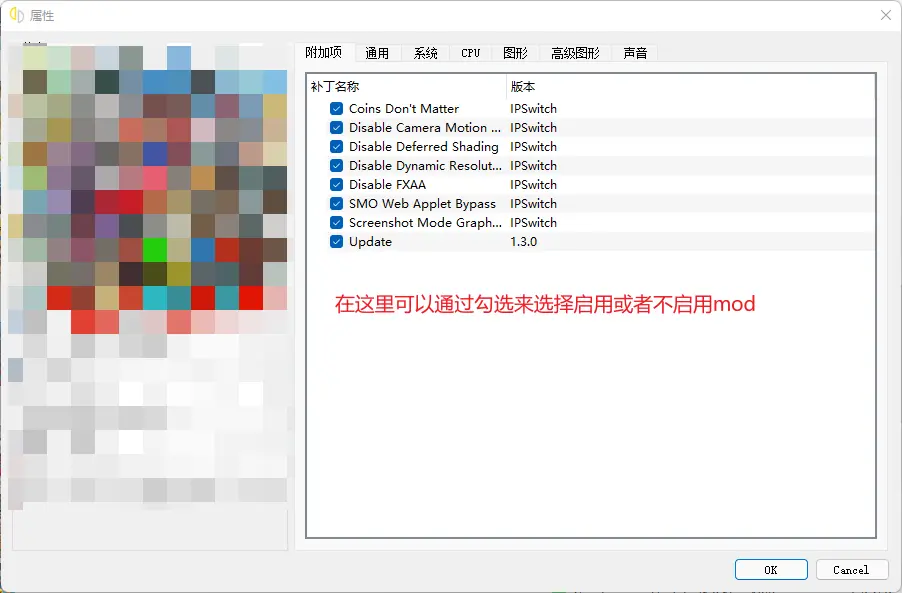Click IPSwitch version of Disable Deferred Shading
Screen dimensions: 902x593
(533, 147)
